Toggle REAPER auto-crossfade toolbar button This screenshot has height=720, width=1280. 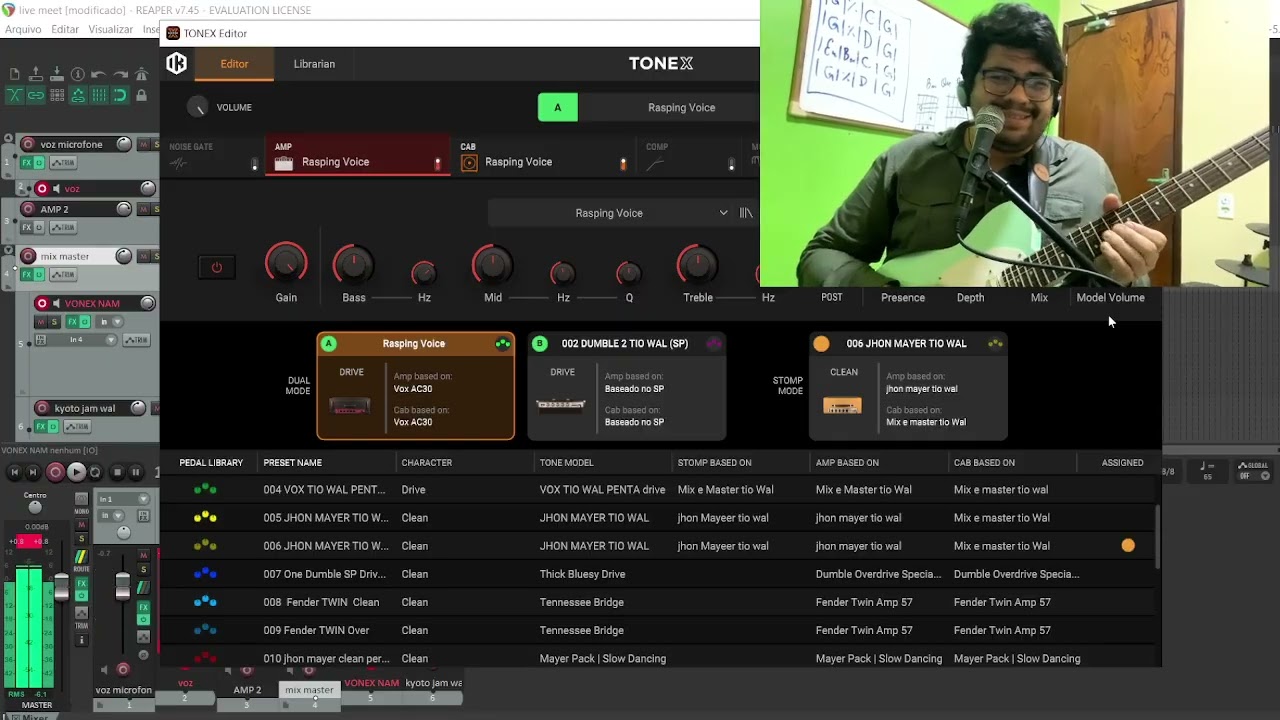tap(15, 95)
